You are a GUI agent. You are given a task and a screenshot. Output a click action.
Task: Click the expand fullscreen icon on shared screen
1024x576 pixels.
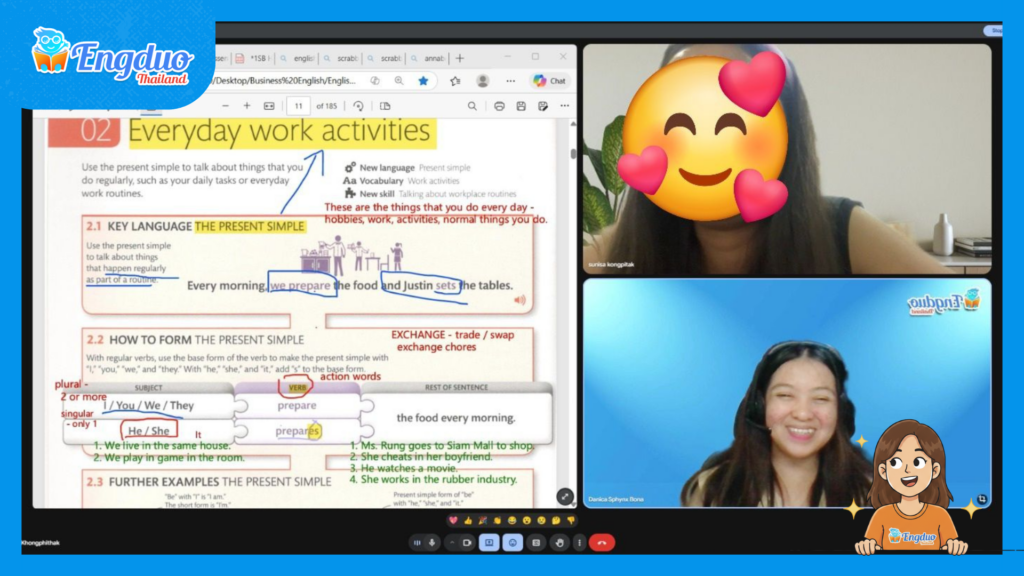565,497
